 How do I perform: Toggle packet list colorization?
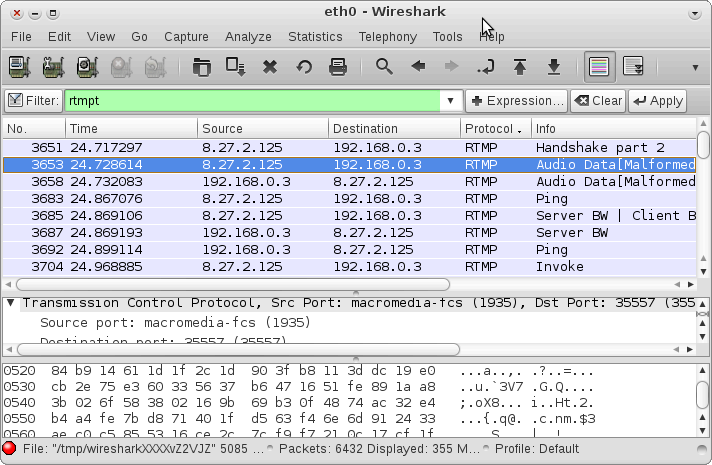[599, 67]
